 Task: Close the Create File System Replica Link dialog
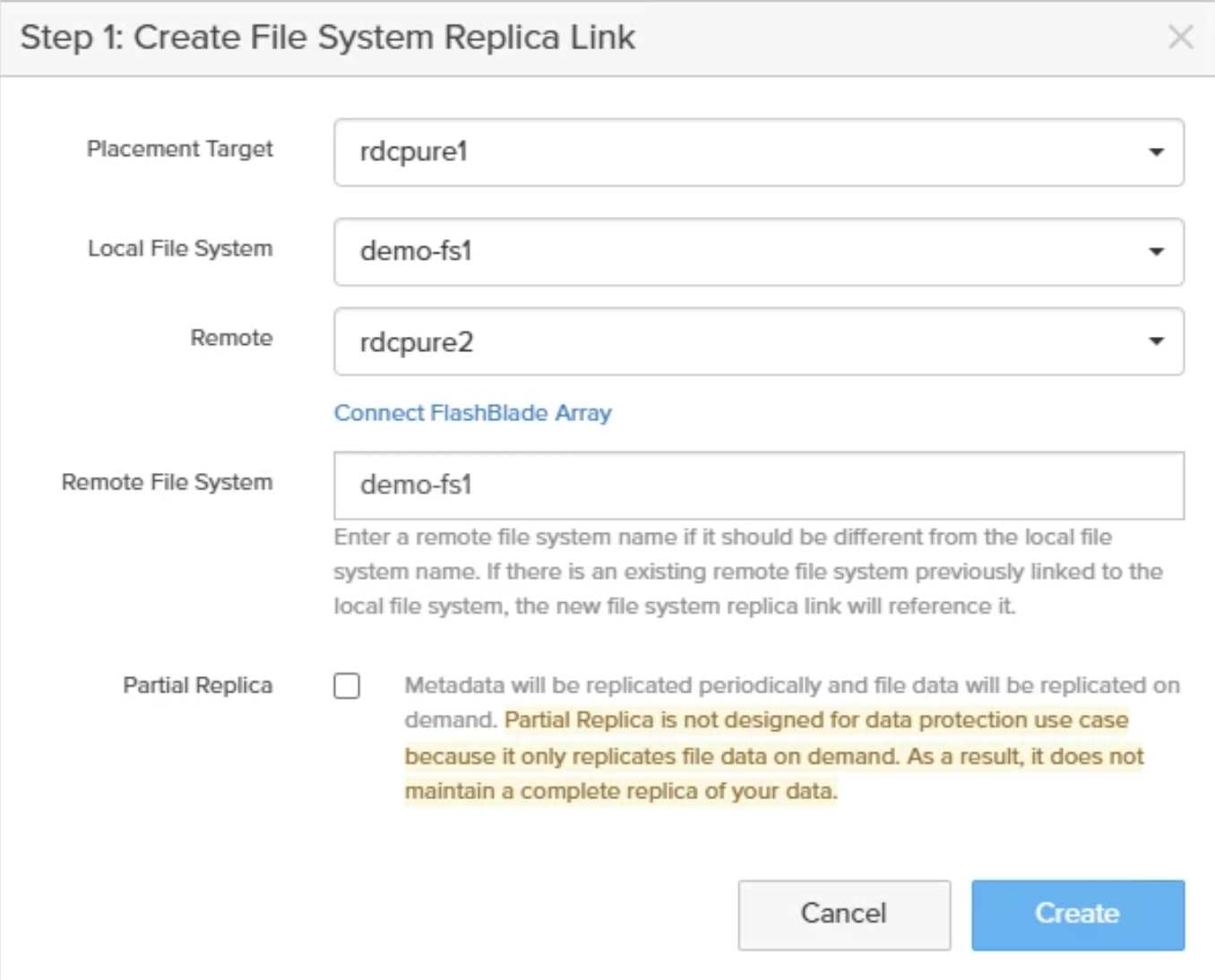[x=1180, y=38]
